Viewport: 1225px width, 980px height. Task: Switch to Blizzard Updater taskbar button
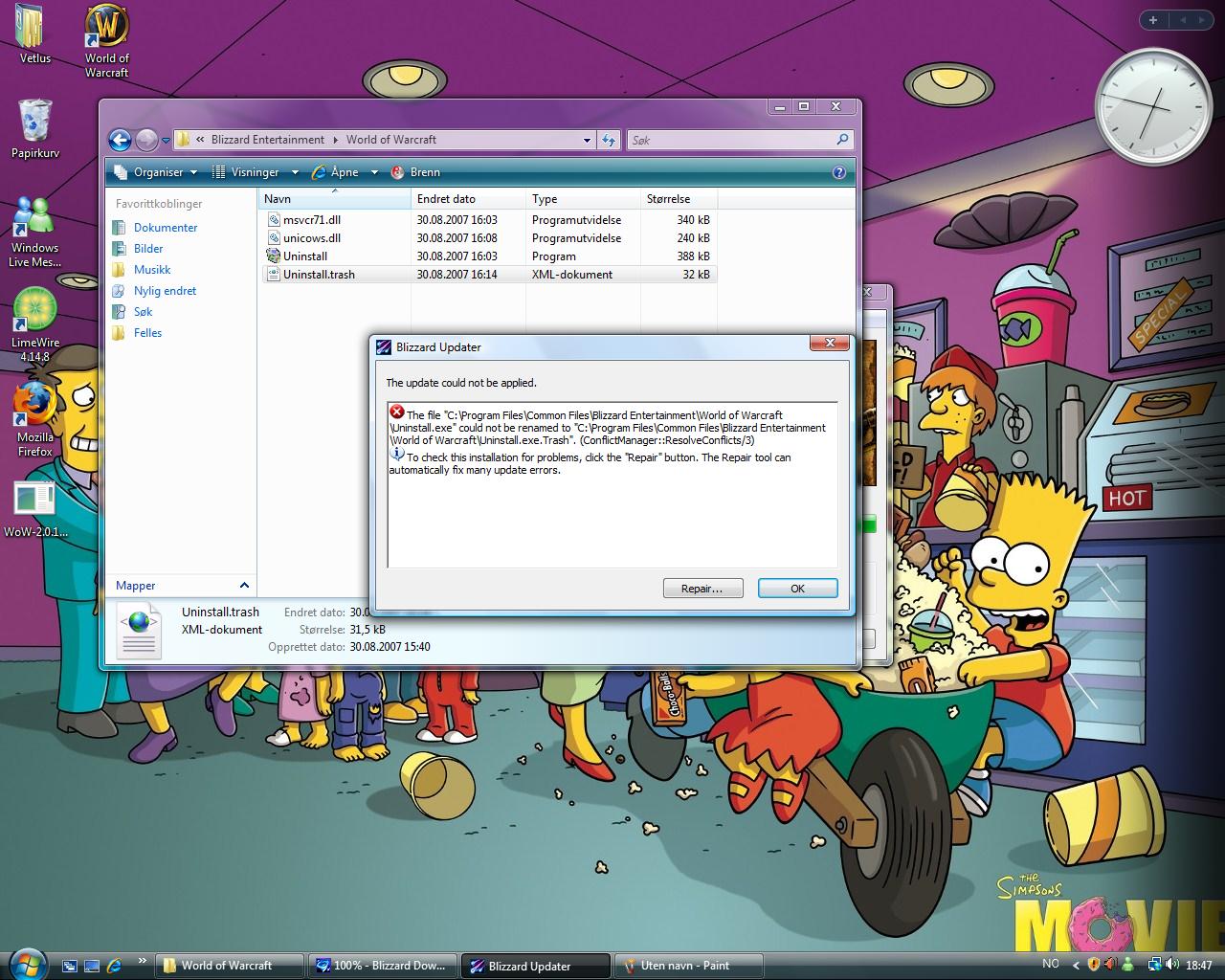[535, 966]
